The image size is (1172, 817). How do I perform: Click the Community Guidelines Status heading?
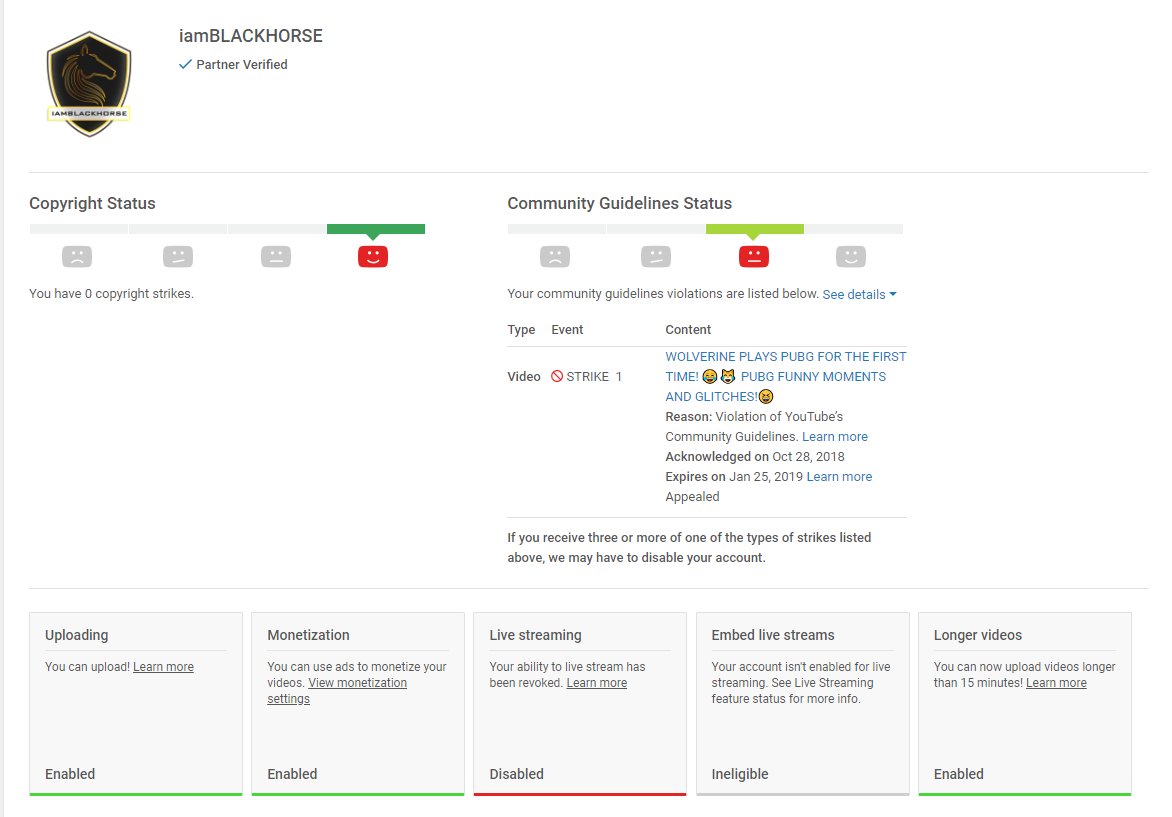tap(620, 203)
